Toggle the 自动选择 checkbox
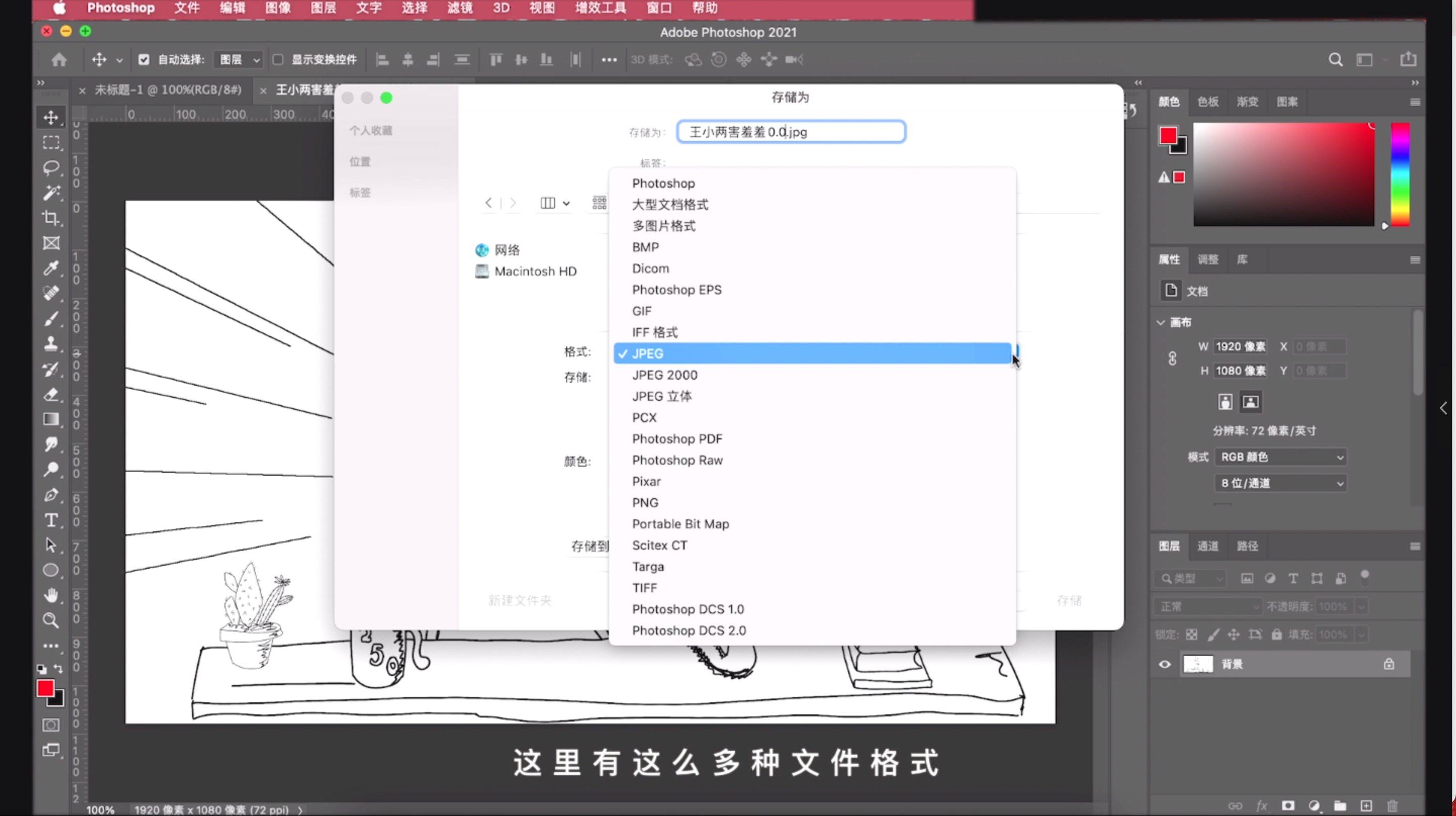 click(x=144, y=59)
